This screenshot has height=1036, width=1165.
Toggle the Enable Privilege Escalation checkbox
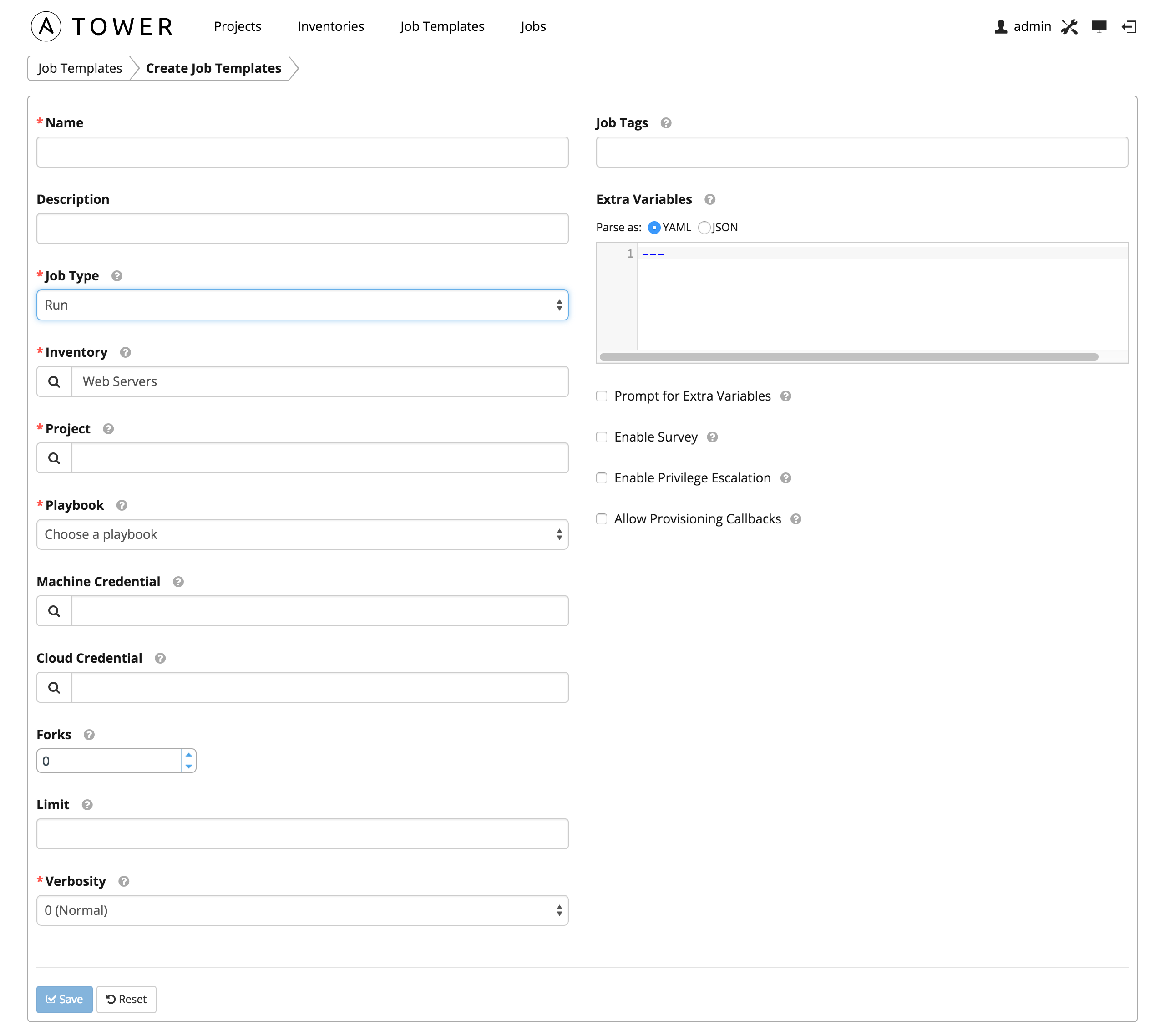pos(601,477)
